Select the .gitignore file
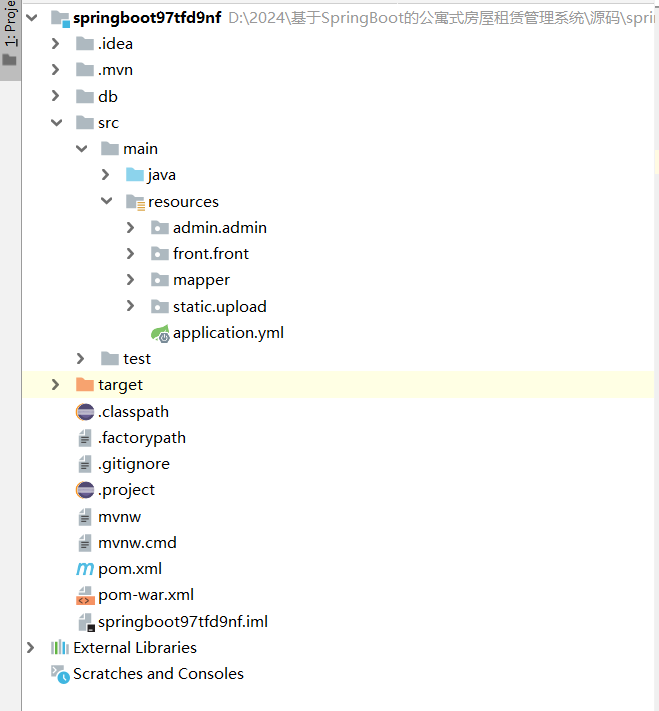Image resolution: width=659 pixels, height=711 pixels. click(x=133, y=464)
